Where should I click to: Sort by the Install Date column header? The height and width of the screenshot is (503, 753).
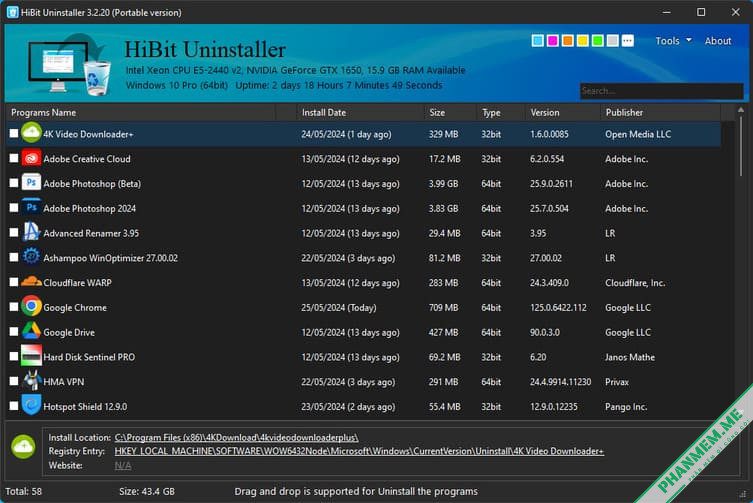coord(359,112)
